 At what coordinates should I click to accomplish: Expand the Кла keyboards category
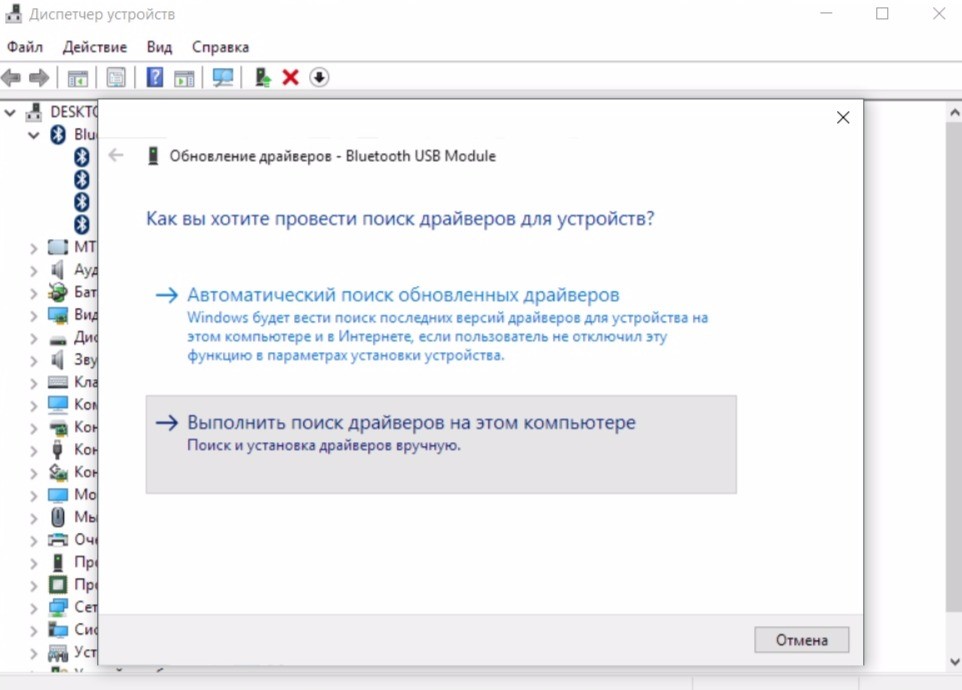pyautogui.click(x=34, y=383)
